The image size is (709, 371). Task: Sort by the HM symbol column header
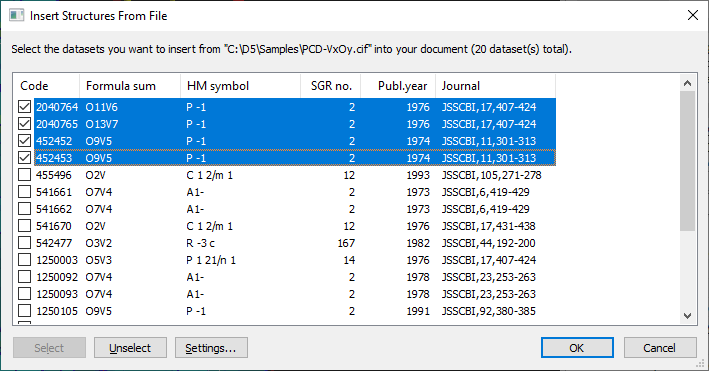[241, 86]
